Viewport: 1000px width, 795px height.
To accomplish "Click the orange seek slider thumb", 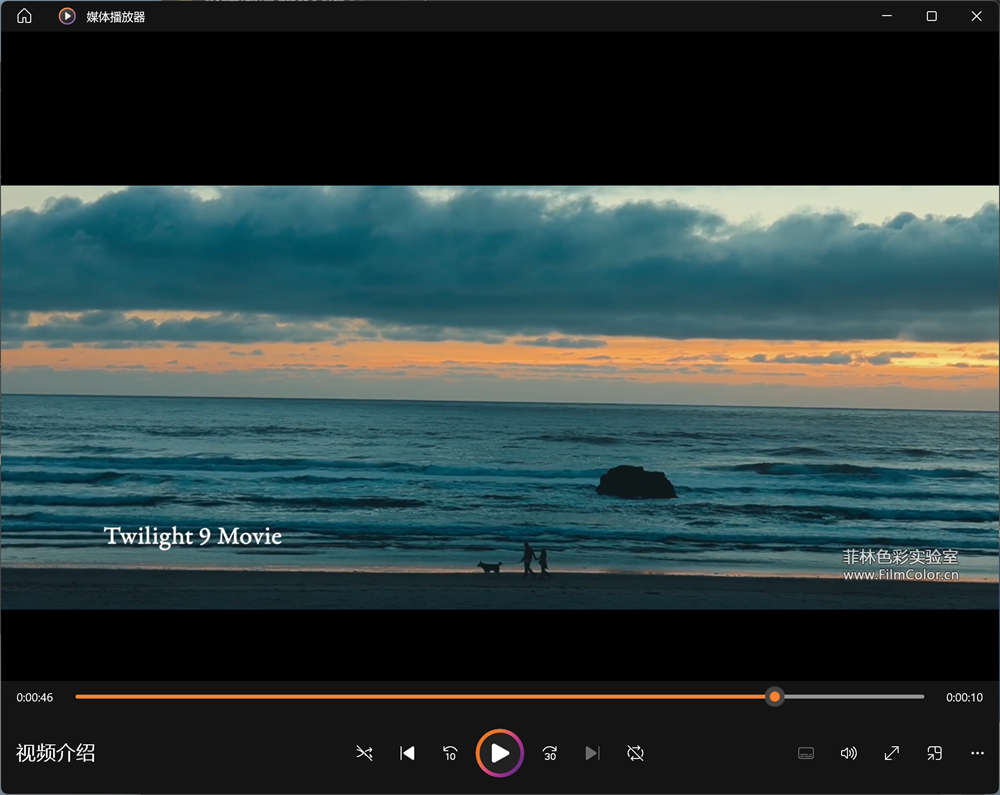I will pos(774,697).
